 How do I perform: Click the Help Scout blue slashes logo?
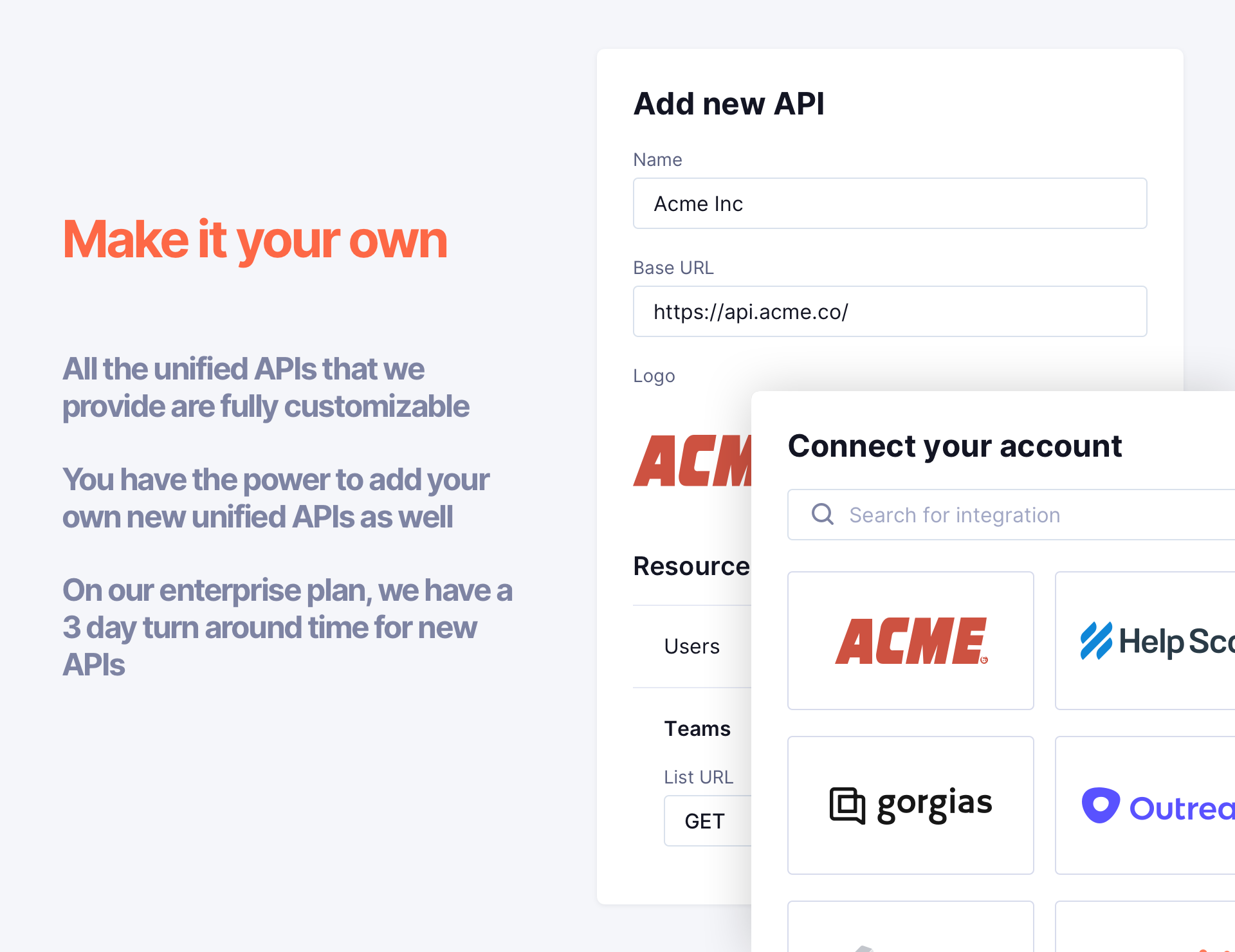point(1096,641)
